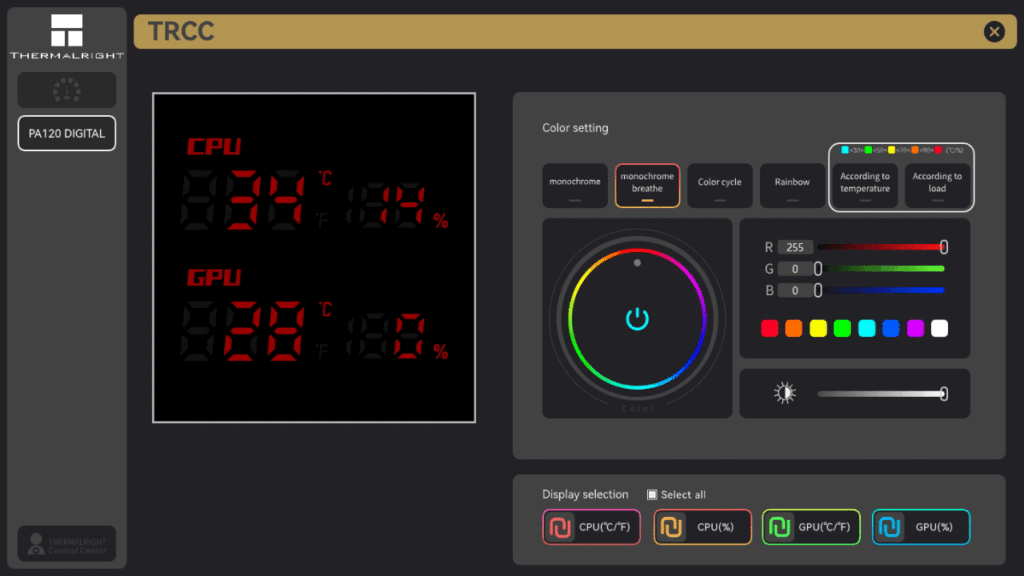Select the monochrome color mode
Screen dimensions: 1024x576
pyautogui.click(x=575, y=186)
